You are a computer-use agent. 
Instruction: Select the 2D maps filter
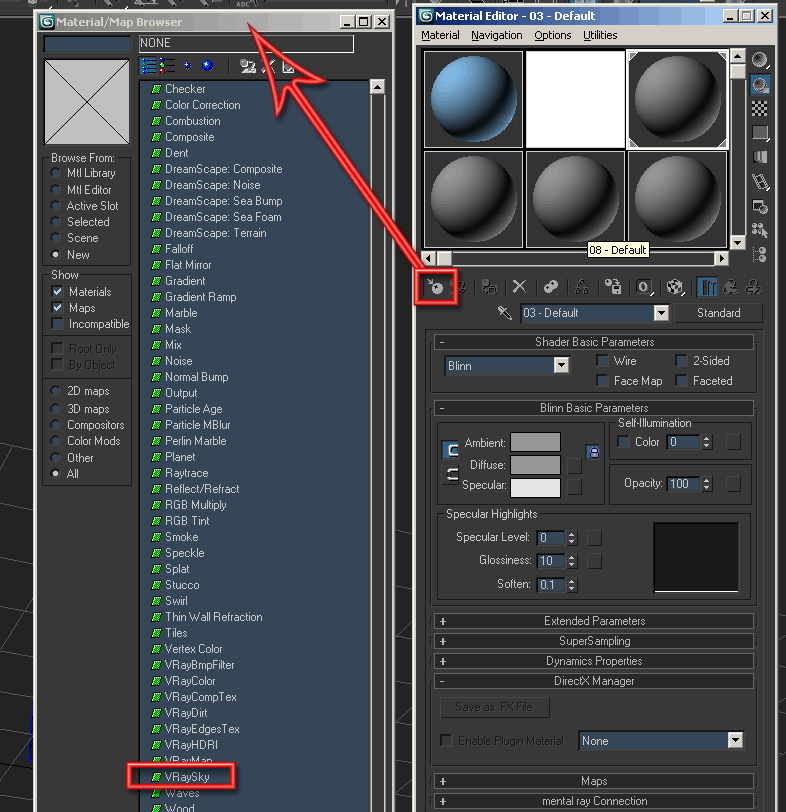click(x=55, y=390)
